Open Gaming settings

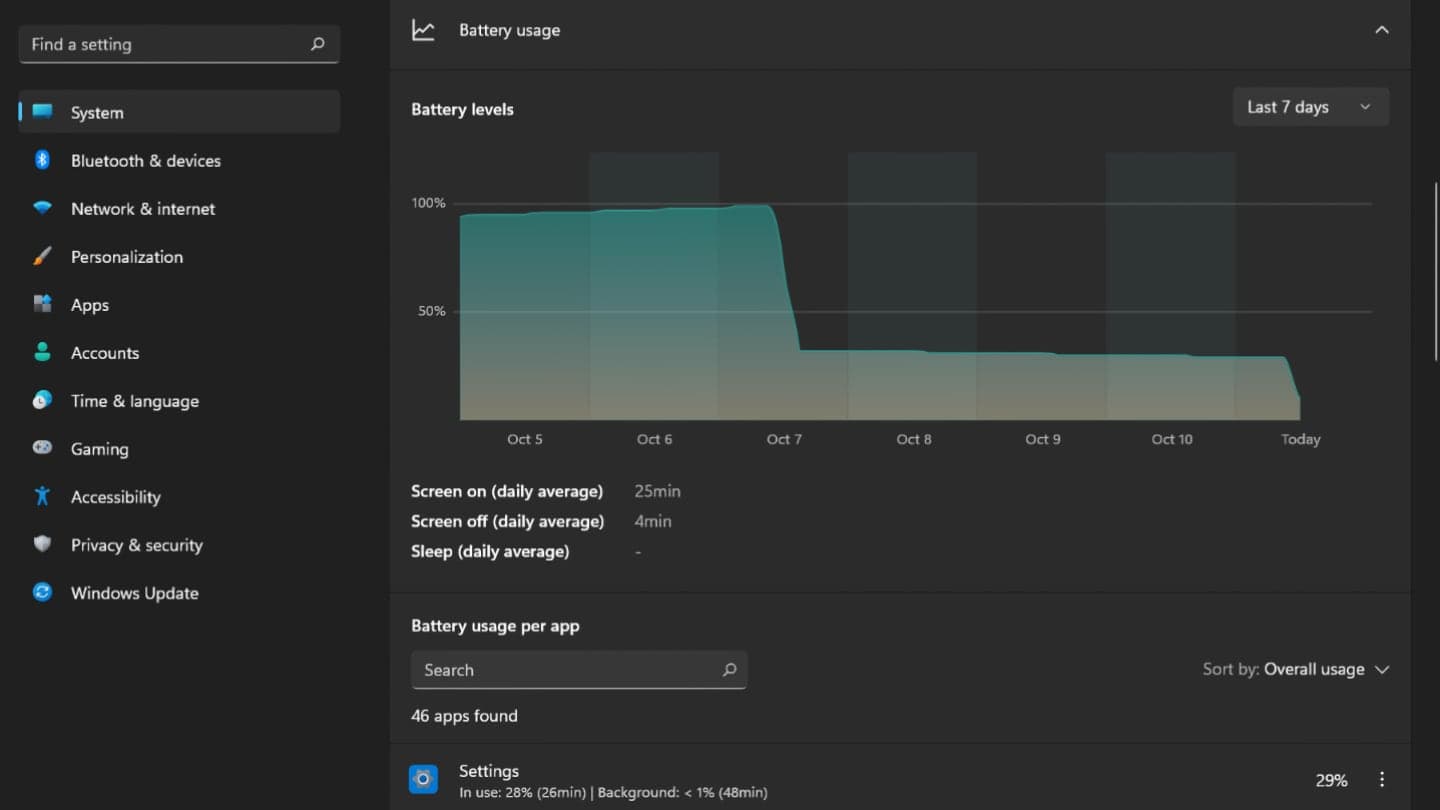179,448
